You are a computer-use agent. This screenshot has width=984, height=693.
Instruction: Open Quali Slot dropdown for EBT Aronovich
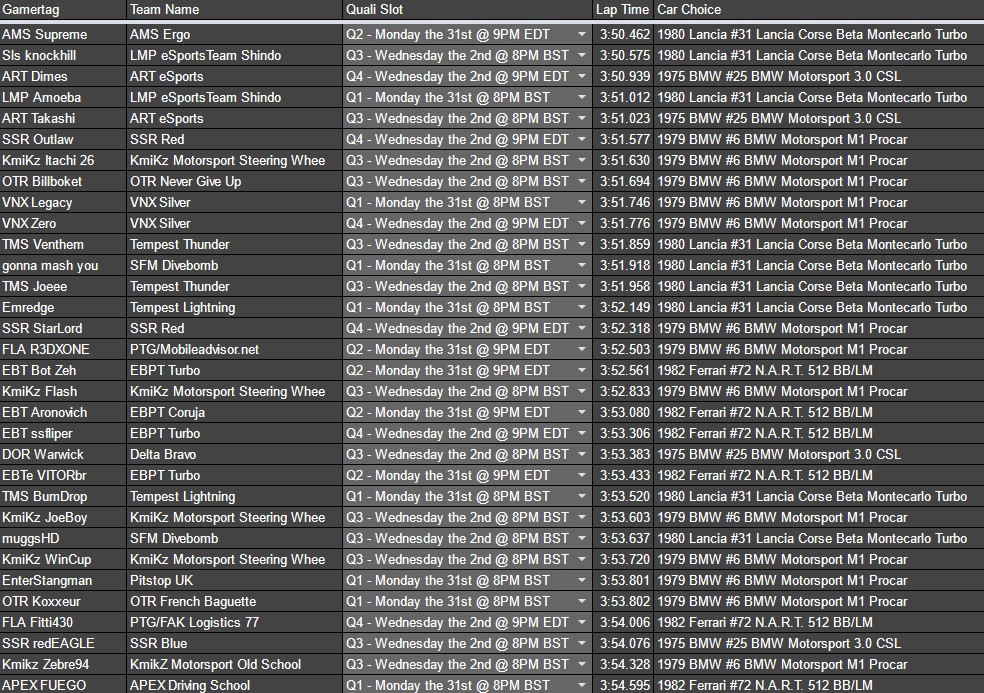tap(582, 412)
